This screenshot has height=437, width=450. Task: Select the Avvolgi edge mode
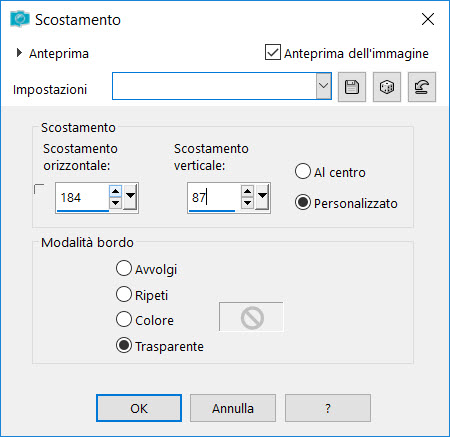point(124,268)
